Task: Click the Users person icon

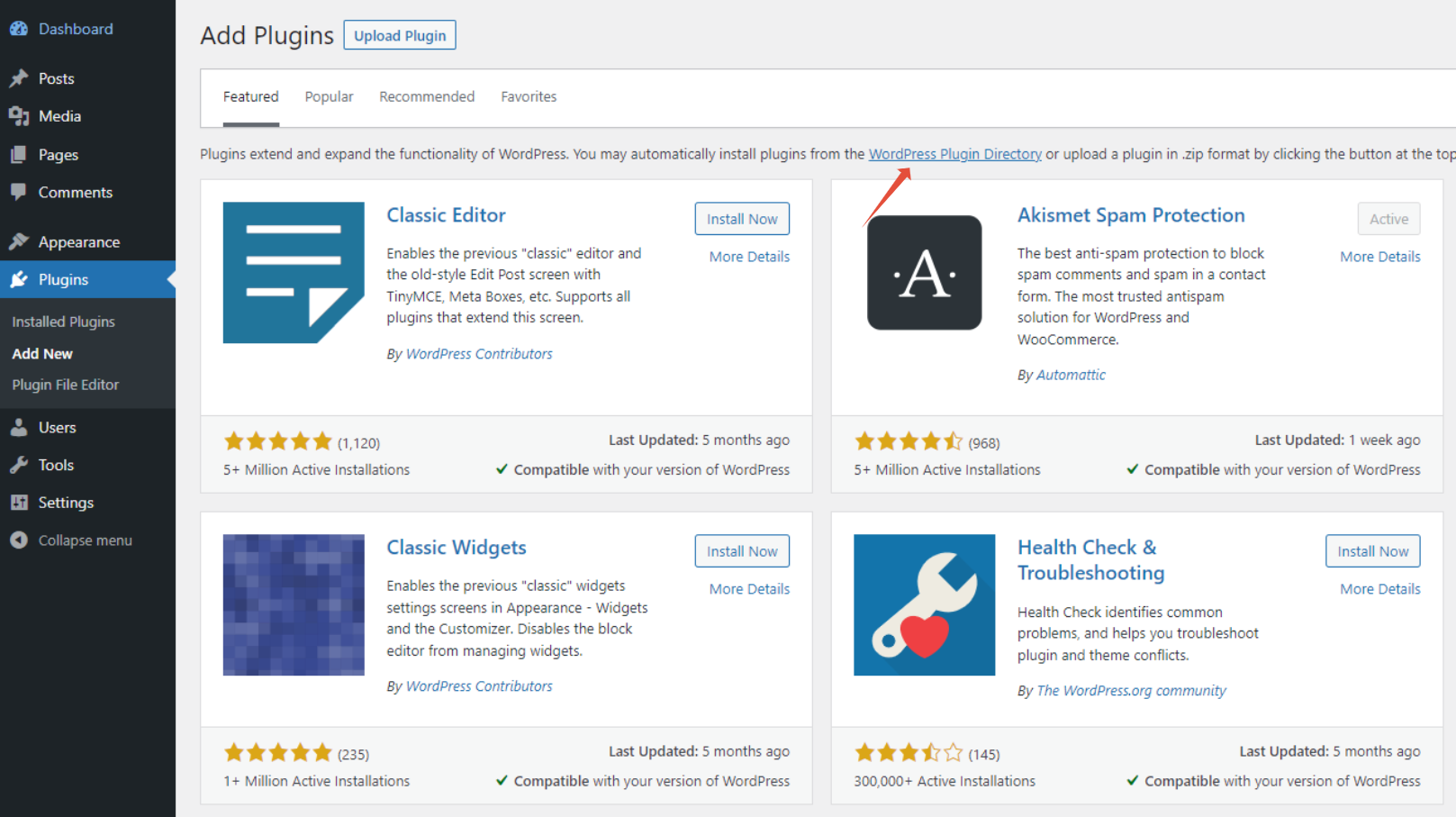Action: click(x=19, y=427)
